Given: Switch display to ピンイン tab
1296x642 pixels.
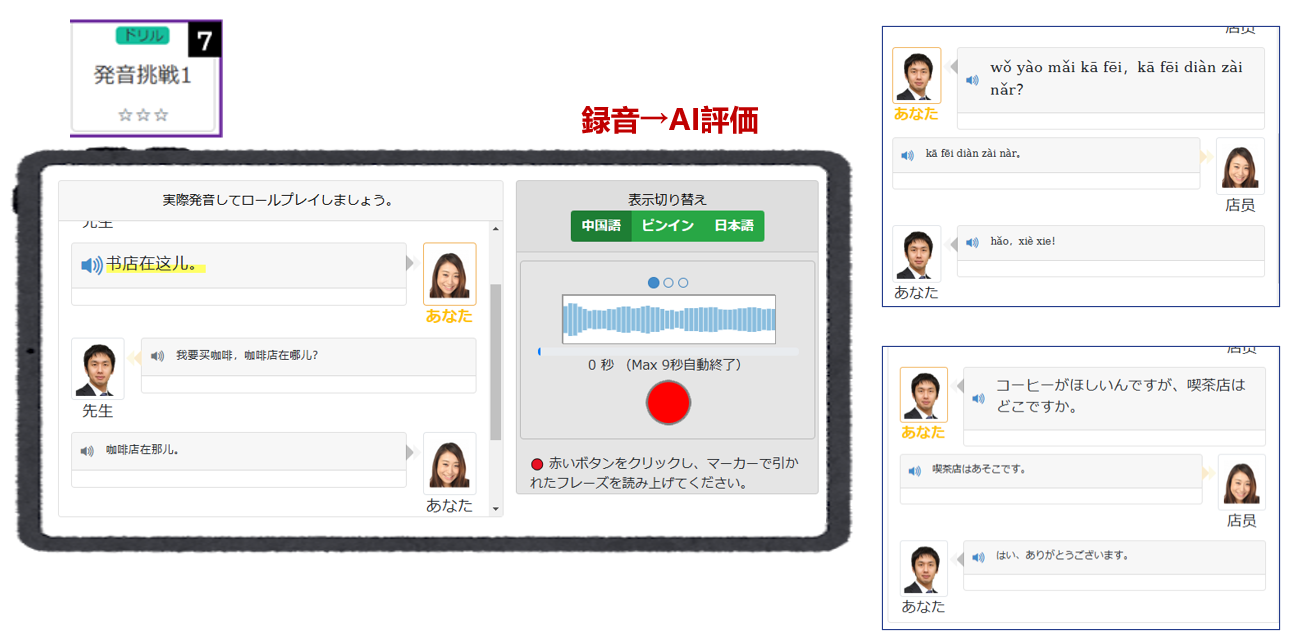Looking at the screenshot, I should [667, 226].
